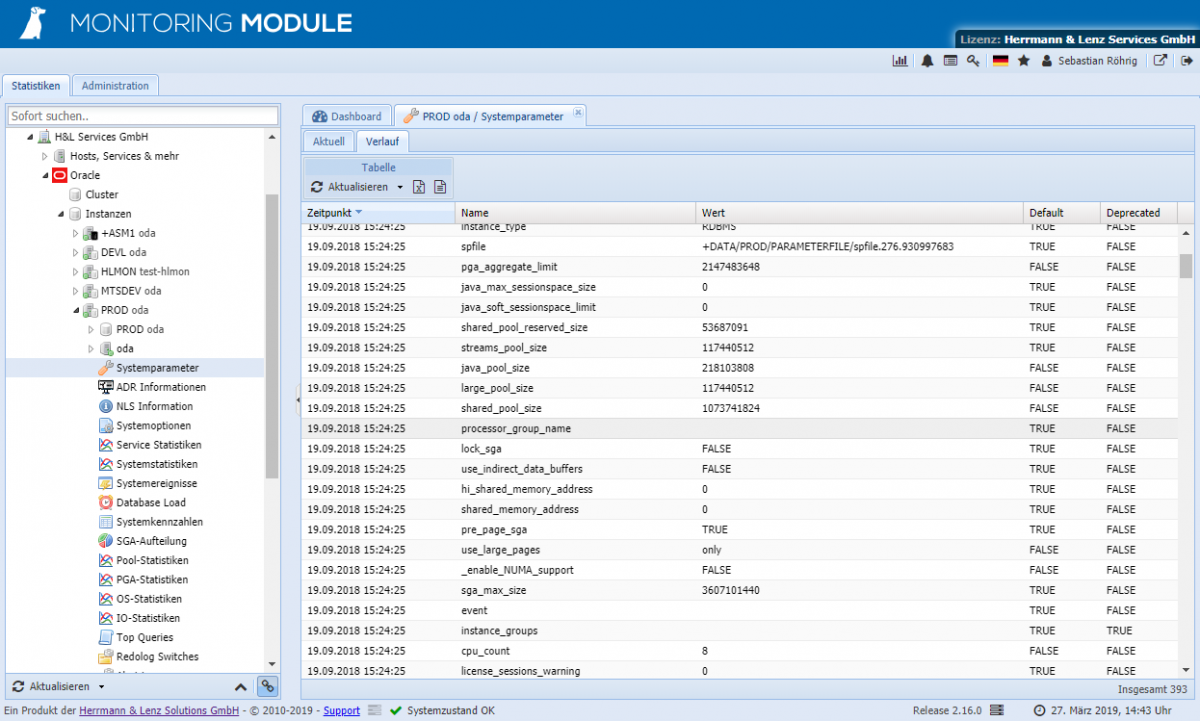Screen dimensions: 1200x721
Task: Open the charts/statistics icon in the header
Action: (x=901, y=60)
